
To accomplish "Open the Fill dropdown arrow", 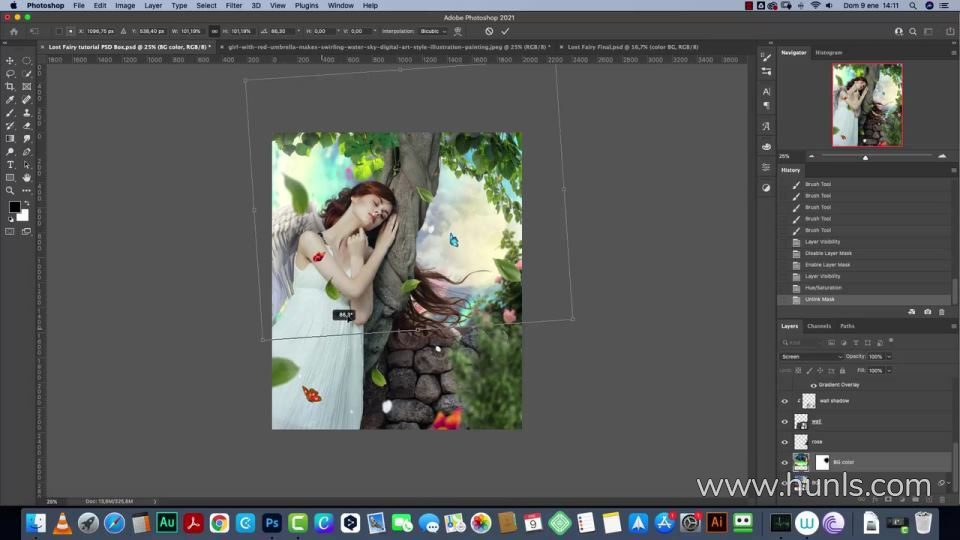I will point(889,370).
